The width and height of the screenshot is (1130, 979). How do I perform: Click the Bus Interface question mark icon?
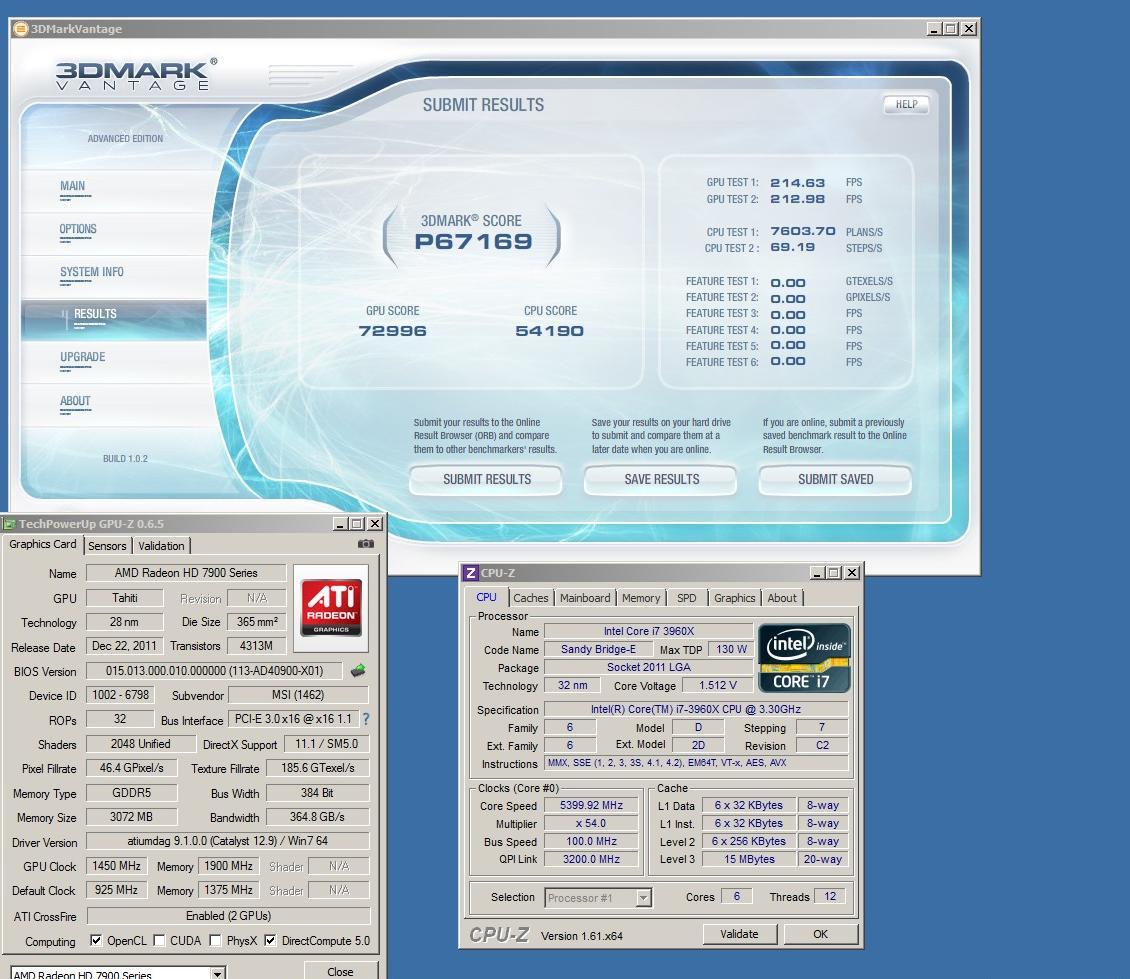pos(366,719)
